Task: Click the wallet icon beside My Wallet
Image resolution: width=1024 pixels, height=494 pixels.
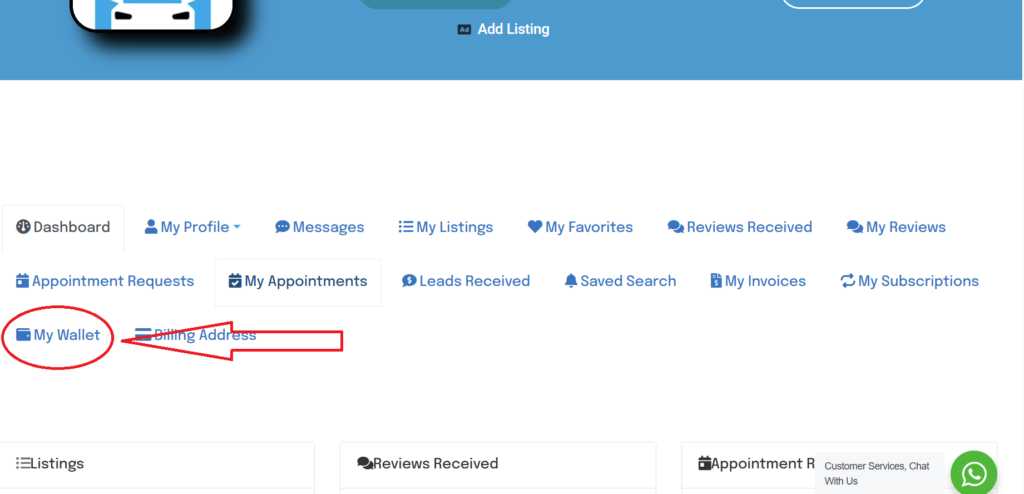Action: (x=23, y=335)
